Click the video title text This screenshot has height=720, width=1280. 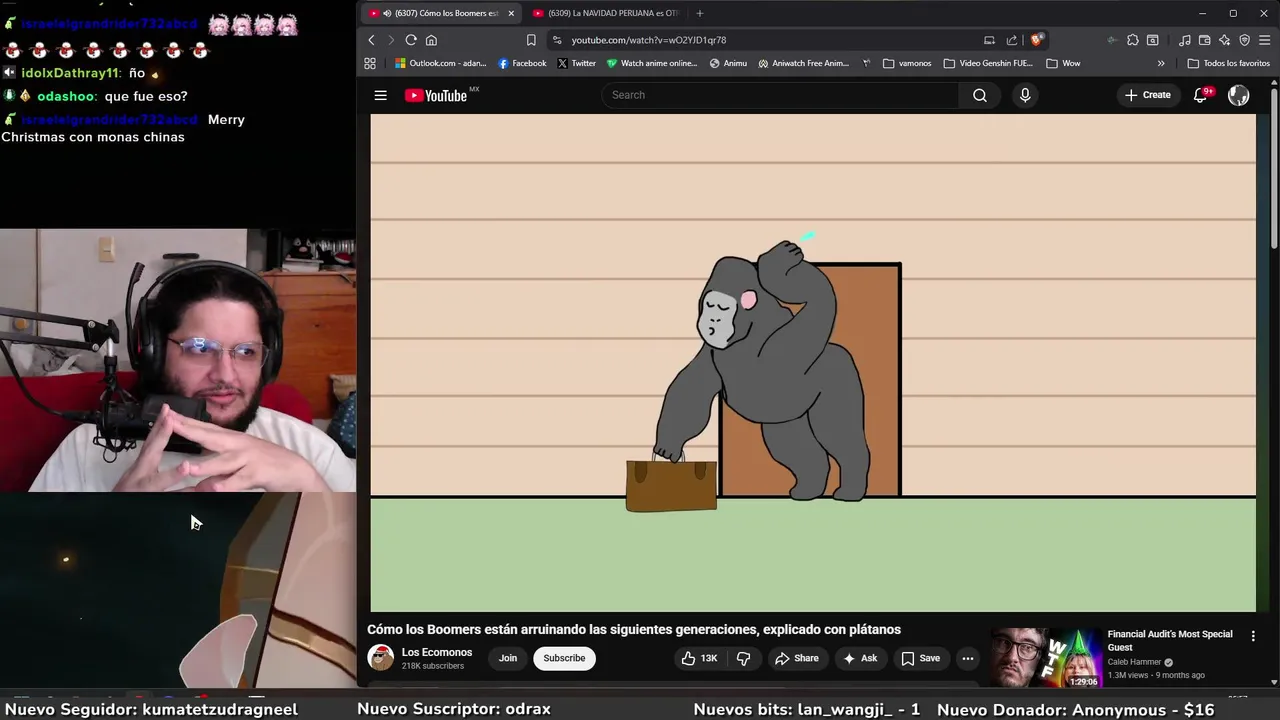pos(634,629)
